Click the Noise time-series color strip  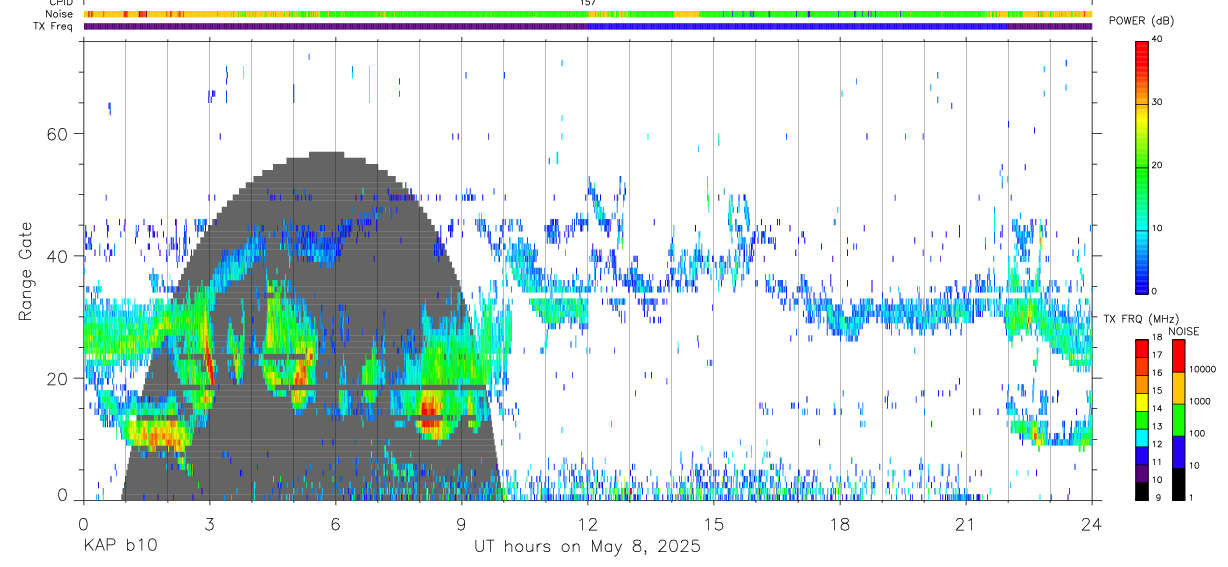(588, 14)
